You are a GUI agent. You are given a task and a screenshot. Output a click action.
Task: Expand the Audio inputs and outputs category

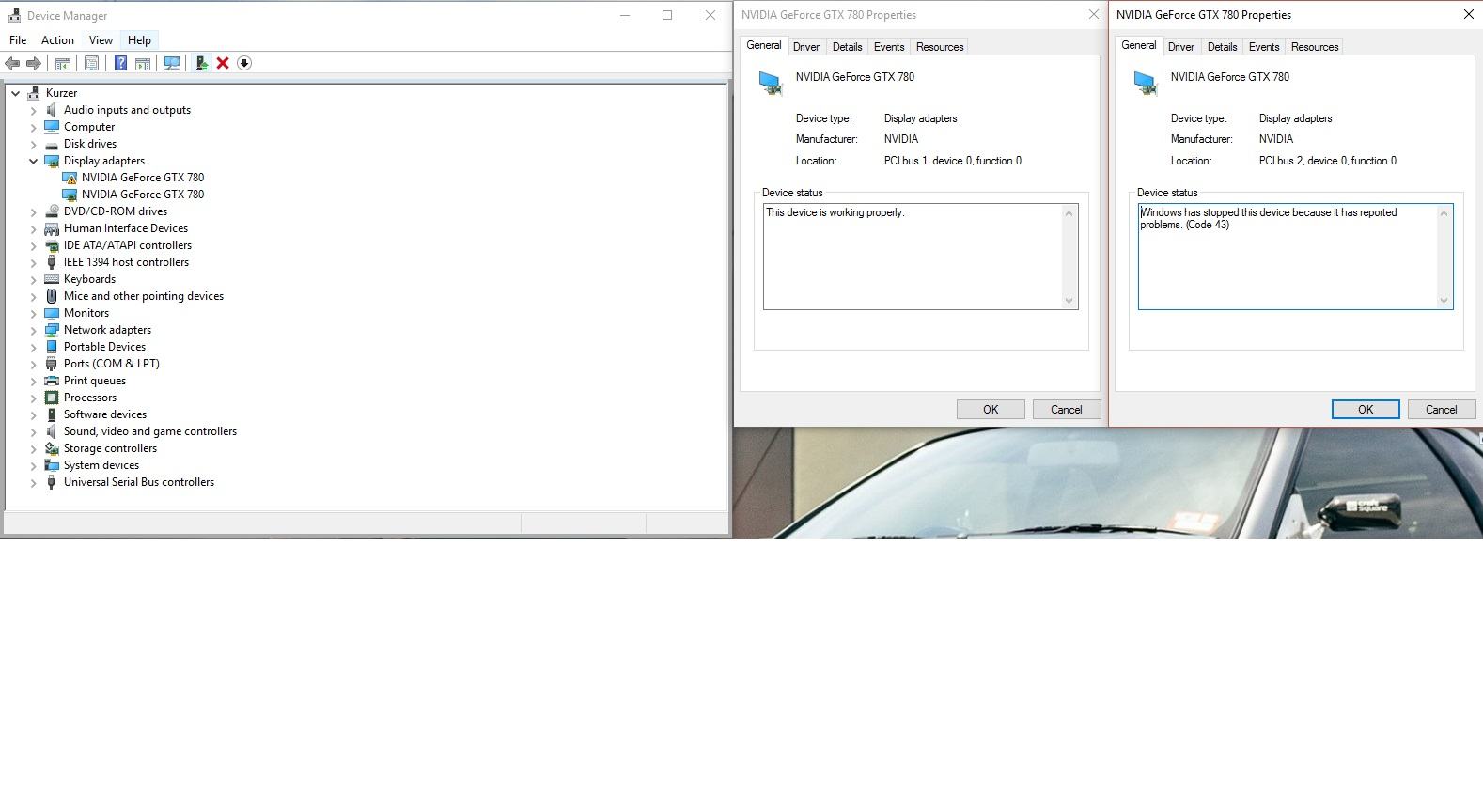[34, 110]
